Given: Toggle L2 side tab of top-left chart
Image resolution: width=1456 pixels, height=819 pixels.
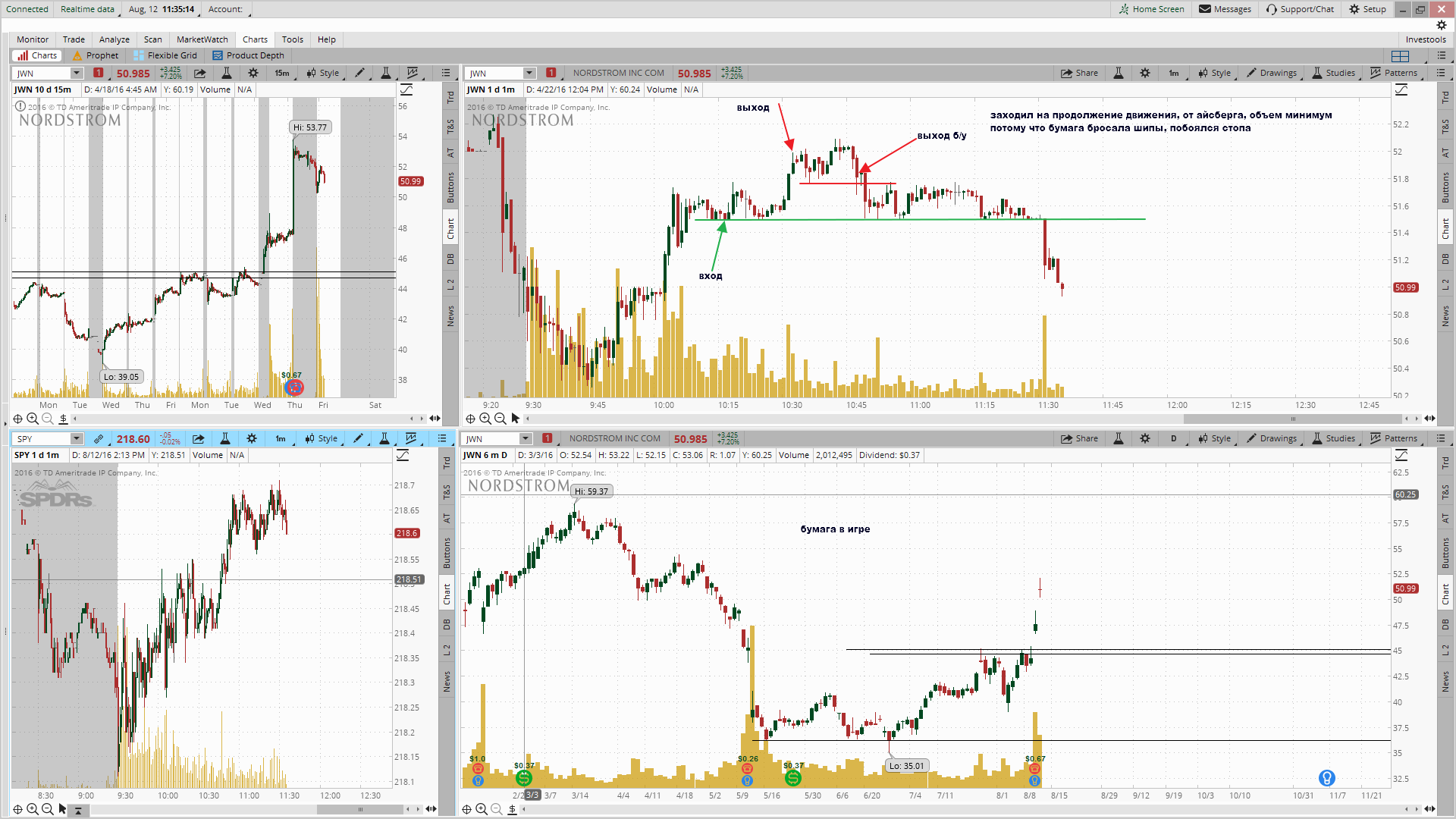Looking at the screenshot, I should tap(450, 284).
